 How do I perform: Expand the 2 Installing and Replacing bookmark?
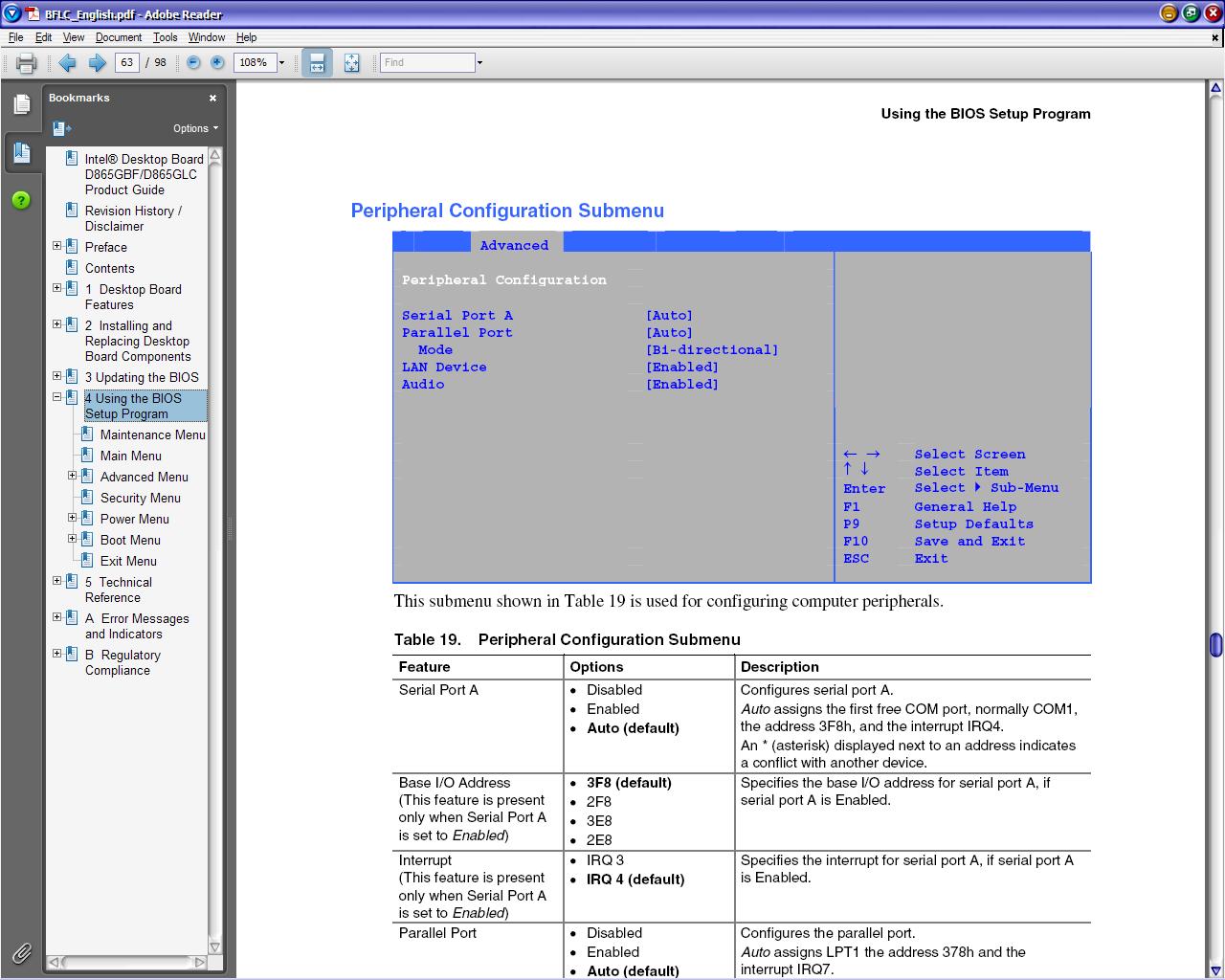tap(56, 324)
